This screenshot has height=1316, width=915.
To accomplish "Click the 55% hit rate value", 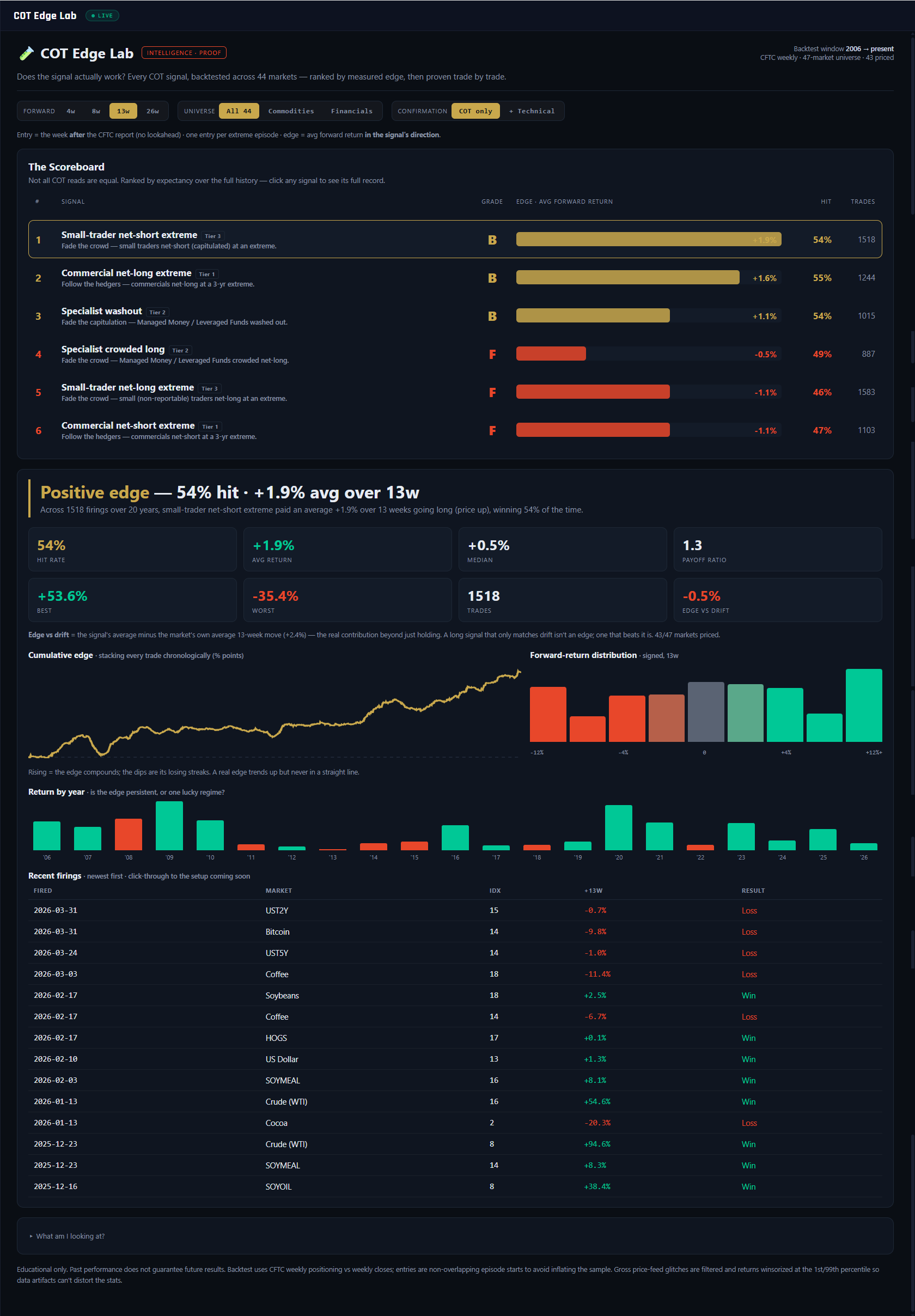I will pyautogui.click(x=822, y=277).
